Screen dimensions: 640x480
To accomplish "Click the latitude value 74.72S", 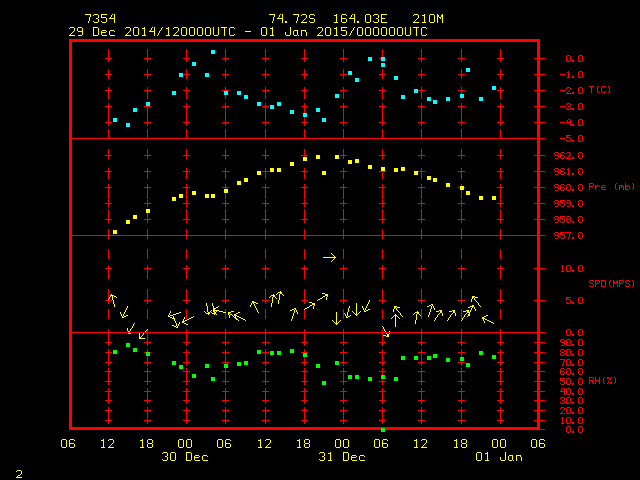I will pos(291,19).
